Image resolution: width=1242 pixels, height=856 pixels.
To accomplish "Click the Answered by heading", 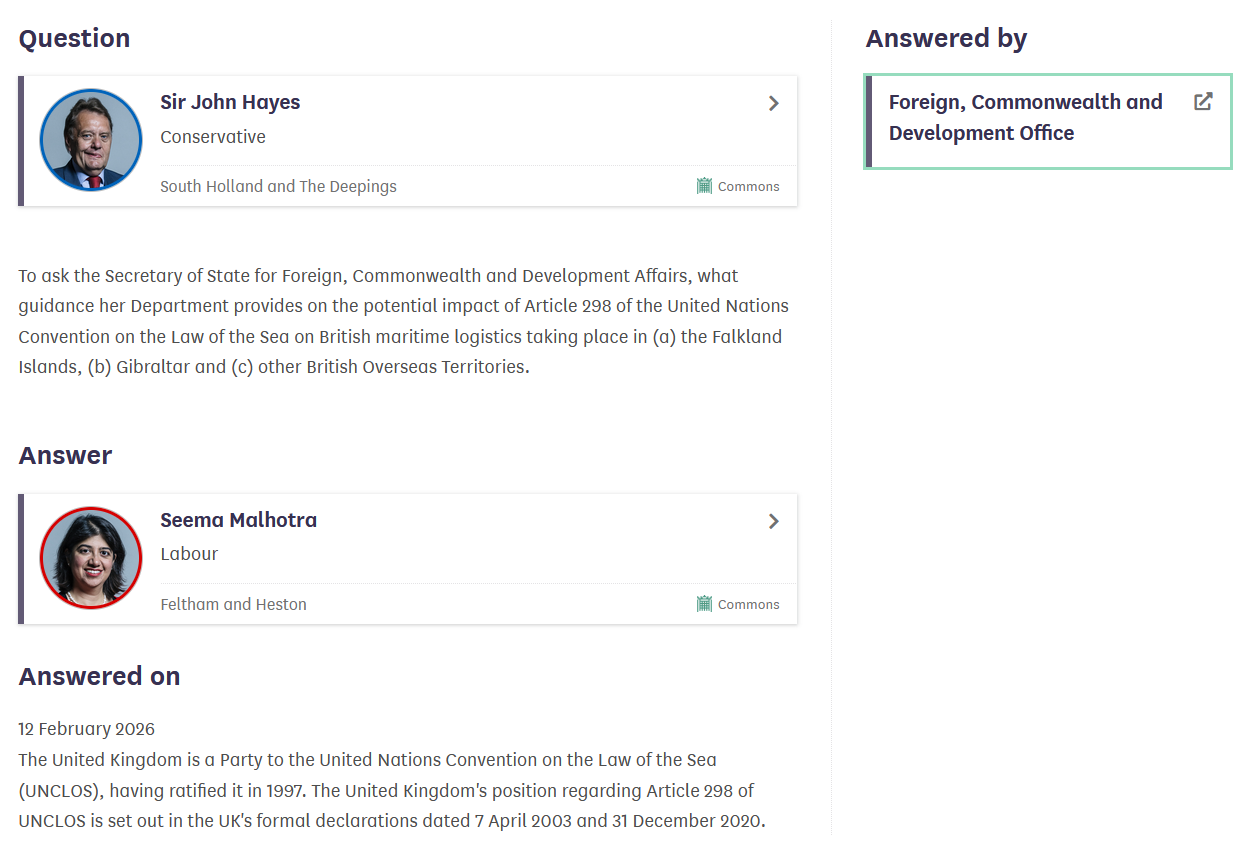I will coord(946,39).
